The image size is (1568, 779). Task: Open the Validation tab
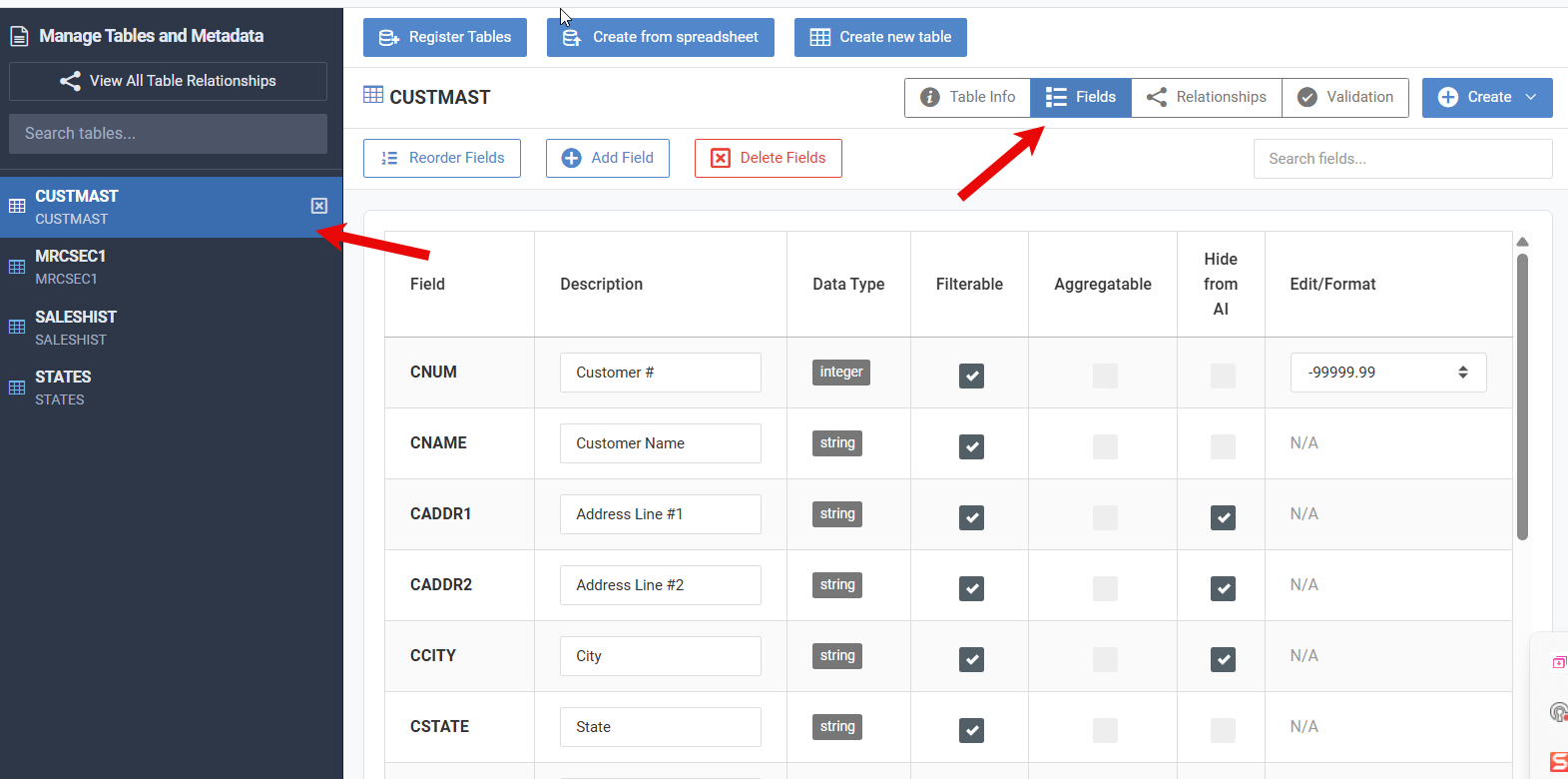(x=1345, y=97)
